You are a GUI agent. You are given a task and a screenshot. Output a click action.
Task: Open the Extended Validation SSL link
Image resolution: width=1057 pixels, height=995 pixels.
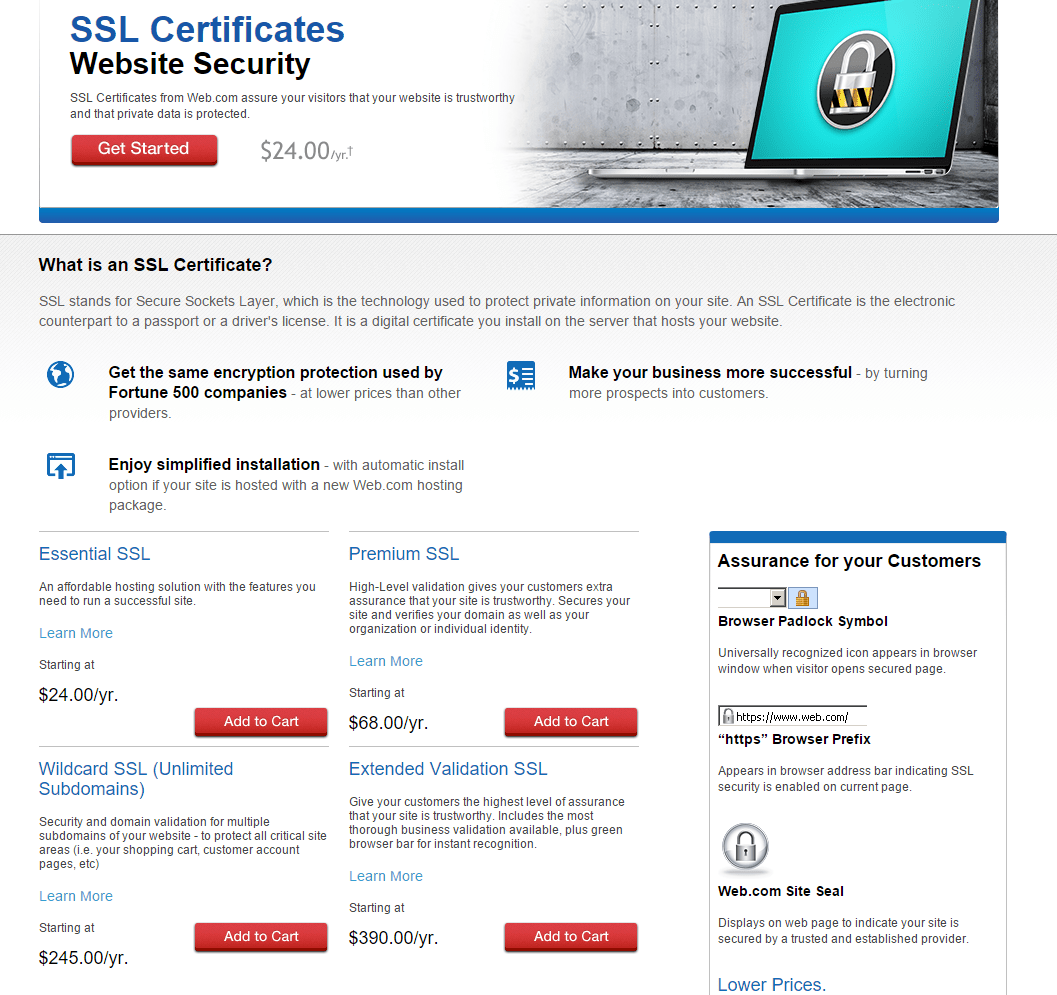click(x=448, y=769)
